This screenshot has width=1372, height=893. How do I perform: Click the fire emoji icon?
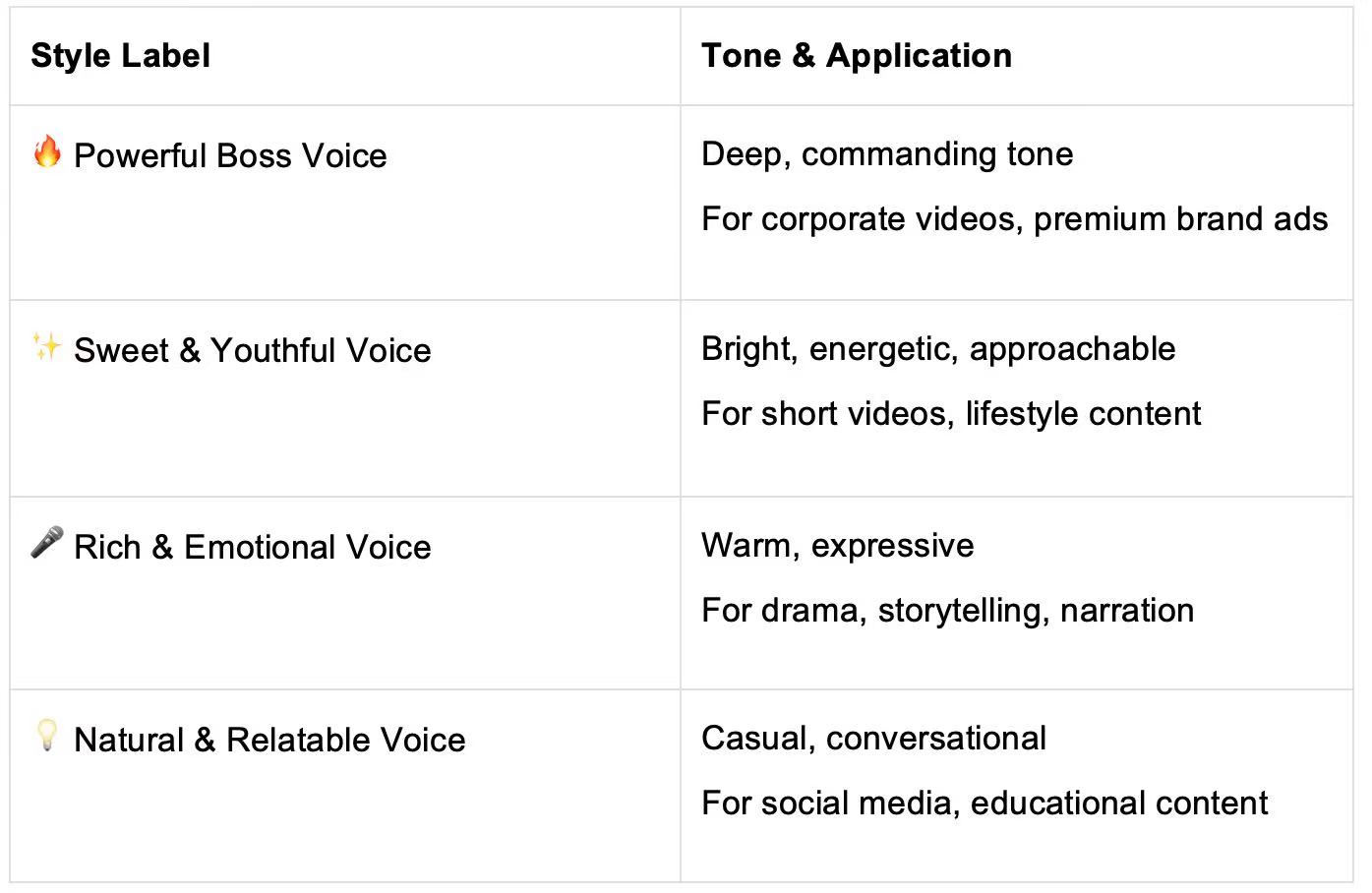click(x=46, y=152)
